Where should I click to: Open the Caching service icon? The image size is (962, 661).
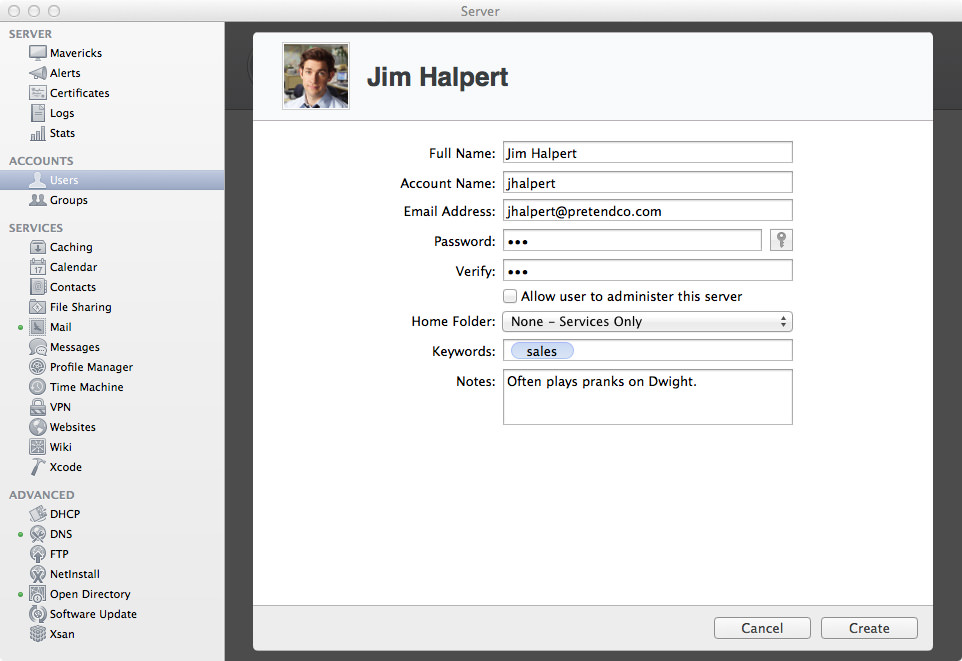point(37,247)
